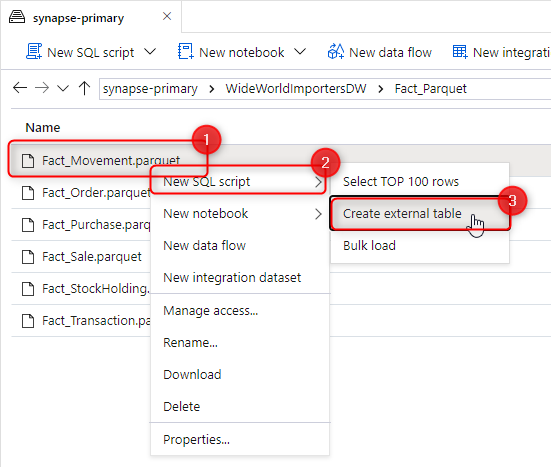551x467 pixels.
Task: Click the synapse-primary storage tab icon
Action: (17, 17)
